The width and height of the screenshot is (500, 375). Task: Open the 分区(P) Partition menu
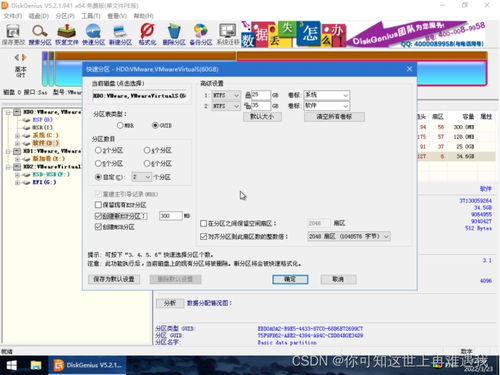point(65,16)
